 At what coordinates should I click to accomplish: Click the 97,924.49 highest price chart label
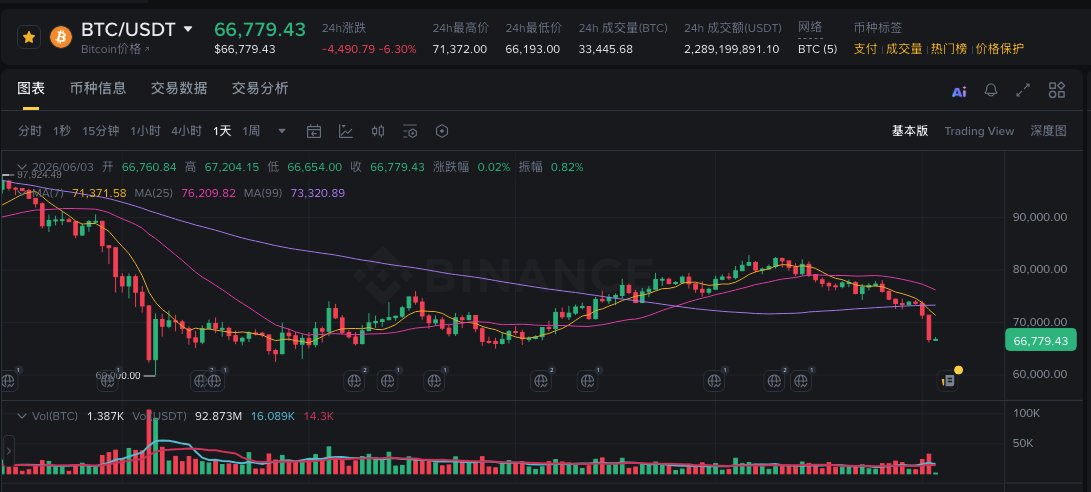click(40, 175)
